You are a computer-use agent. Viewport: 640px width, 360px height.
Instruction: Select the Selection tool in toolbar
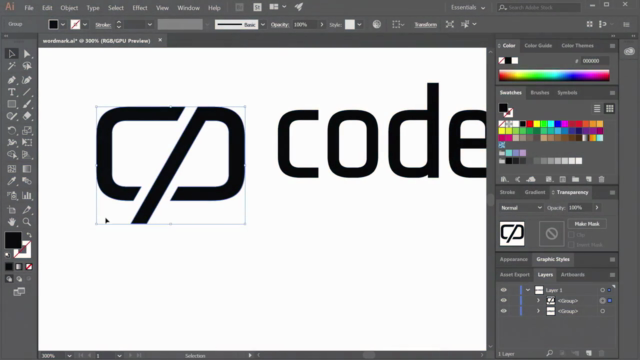coord(11,53)
